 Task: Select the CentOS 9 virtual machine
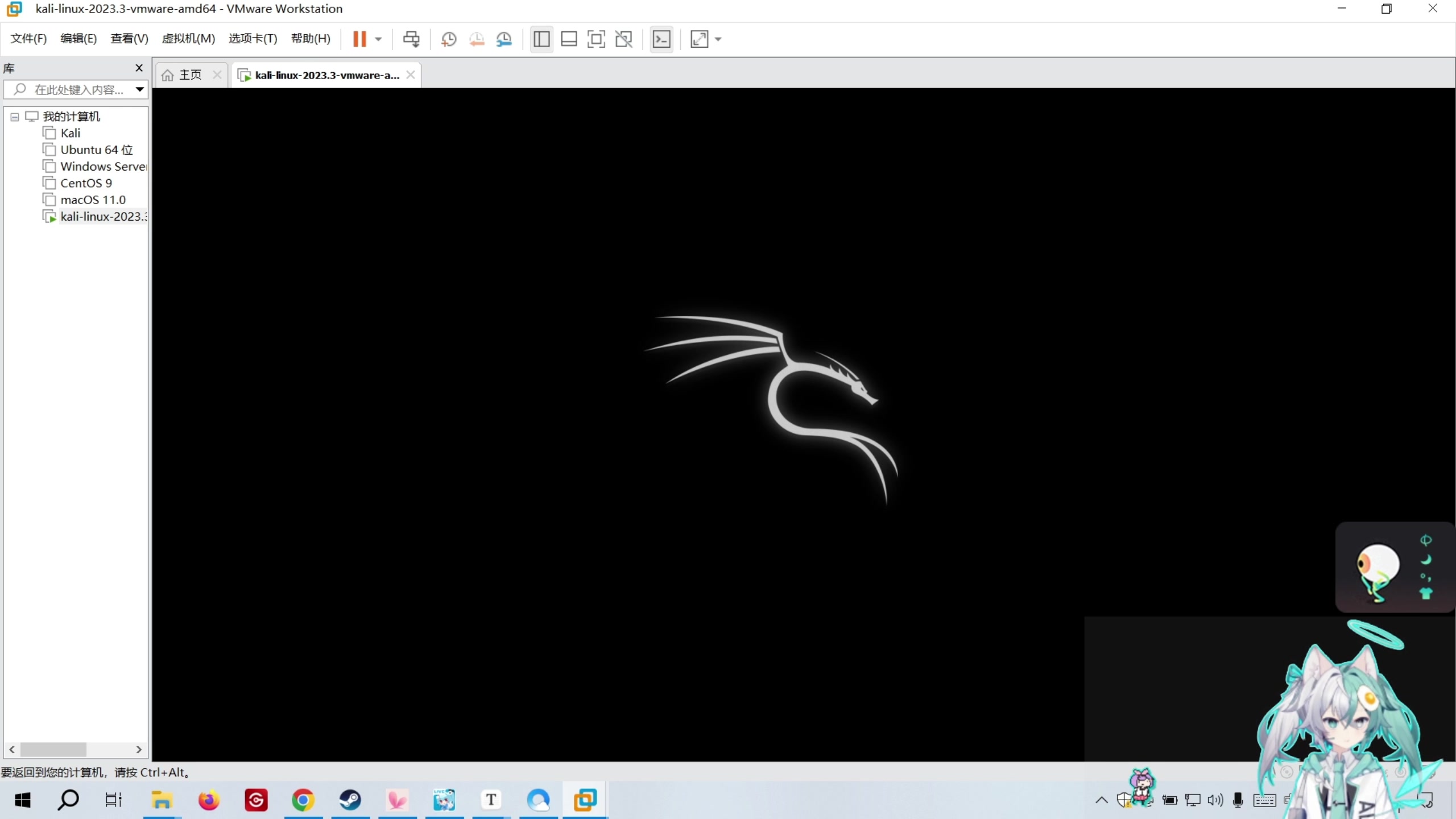click(x=86, y=183)
